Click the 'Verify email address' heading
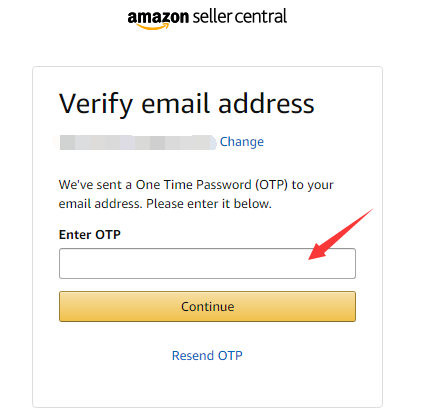The width and height of the screenshot is (425, 420). point(187,104)
